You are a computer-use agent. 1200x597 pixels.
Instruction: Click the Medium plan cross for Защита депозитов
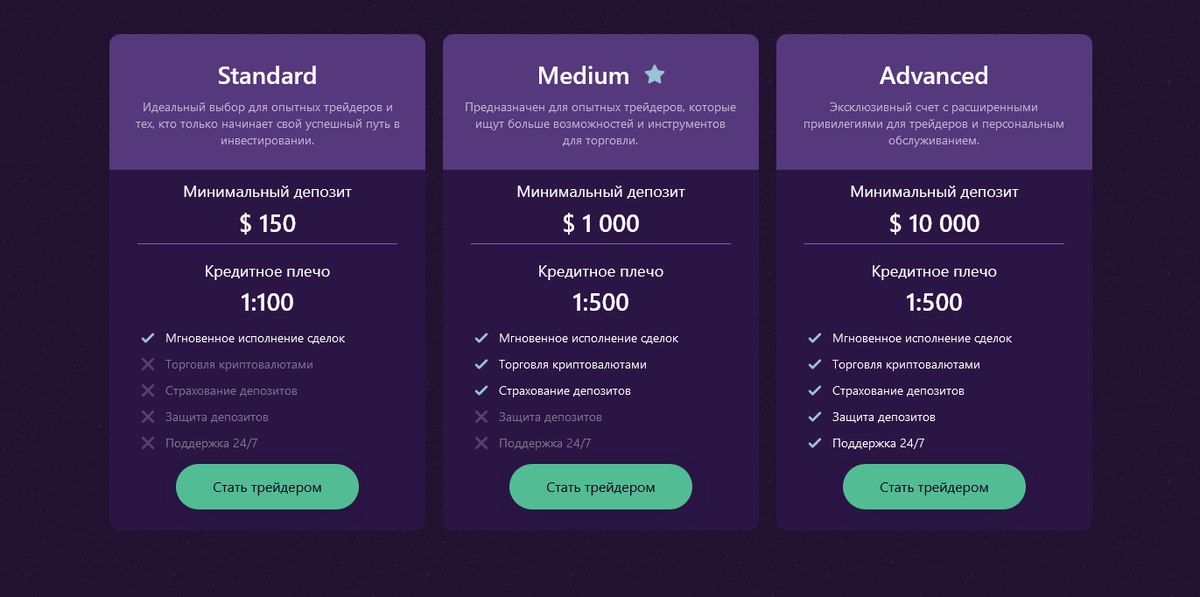[x=481, y=416]
